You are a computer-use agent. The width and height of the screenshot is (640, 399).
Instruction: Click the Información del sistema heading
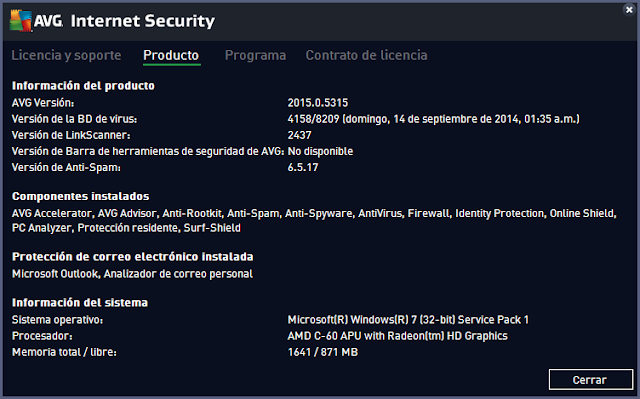(80, 303)
